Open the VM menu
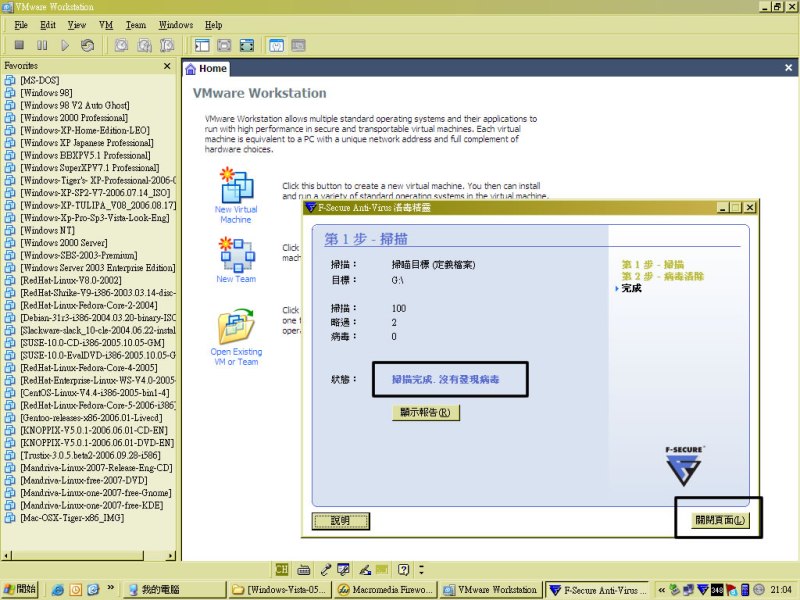The image size is (800, 600). (x=106, y=25)
